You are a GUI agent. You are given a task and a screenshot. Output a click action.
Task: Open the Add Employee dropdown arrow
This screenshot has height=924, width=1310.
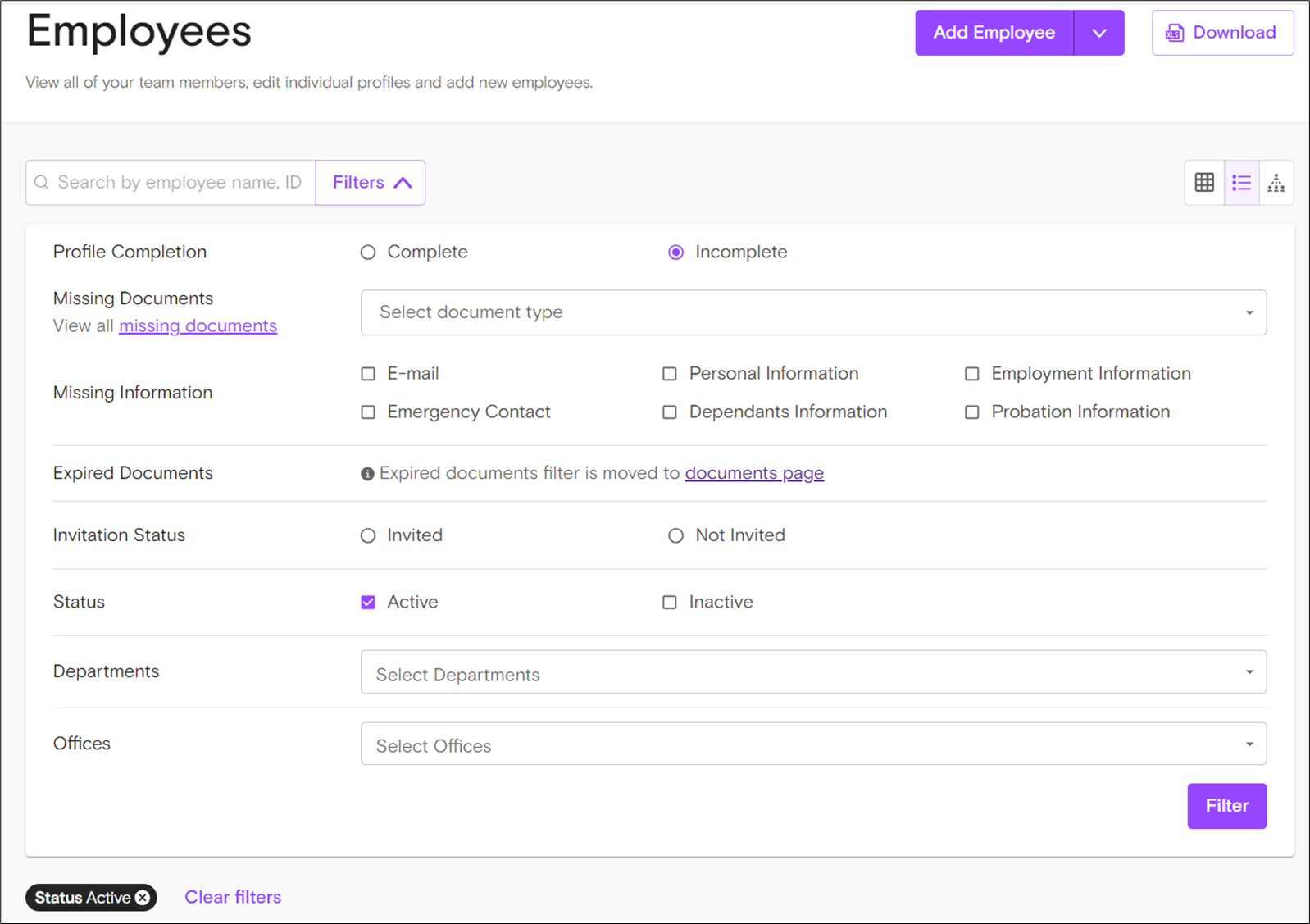(1098, 33)
